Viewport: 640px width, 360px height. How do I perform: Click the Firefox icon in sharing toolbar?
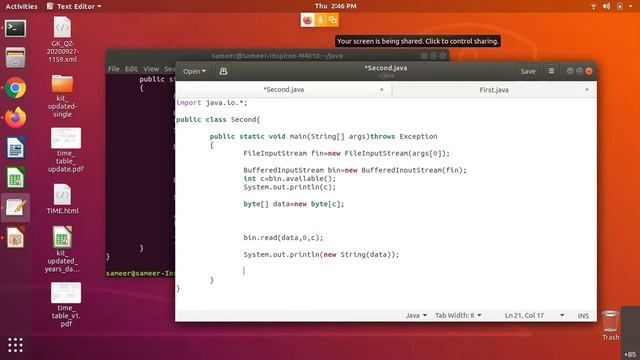[308, 20]
